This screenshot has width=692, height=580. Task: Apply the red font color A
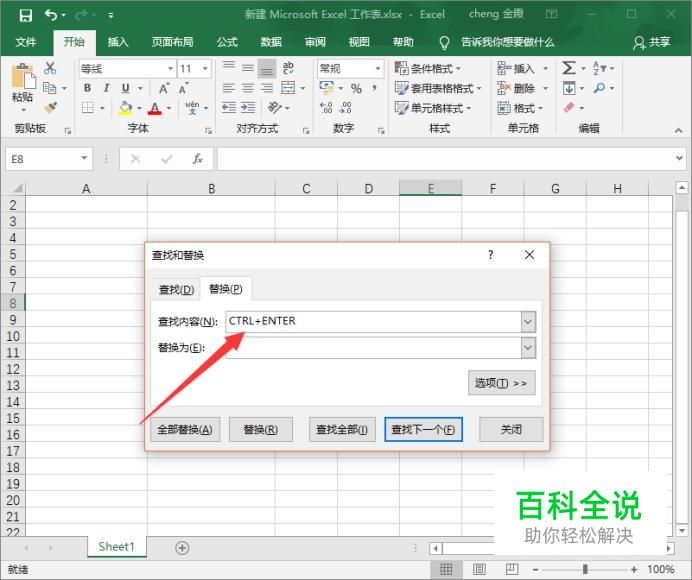point(154,108)
